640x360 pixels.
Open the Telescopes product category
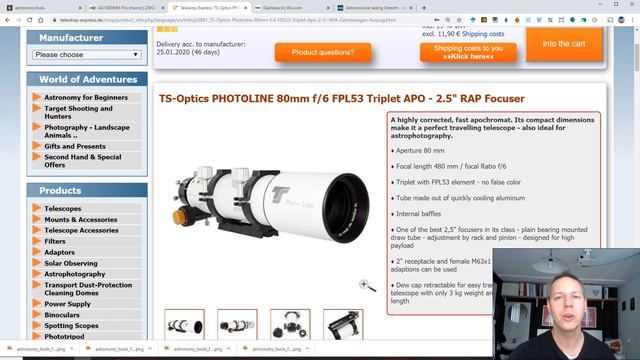(x=62, y=209)
